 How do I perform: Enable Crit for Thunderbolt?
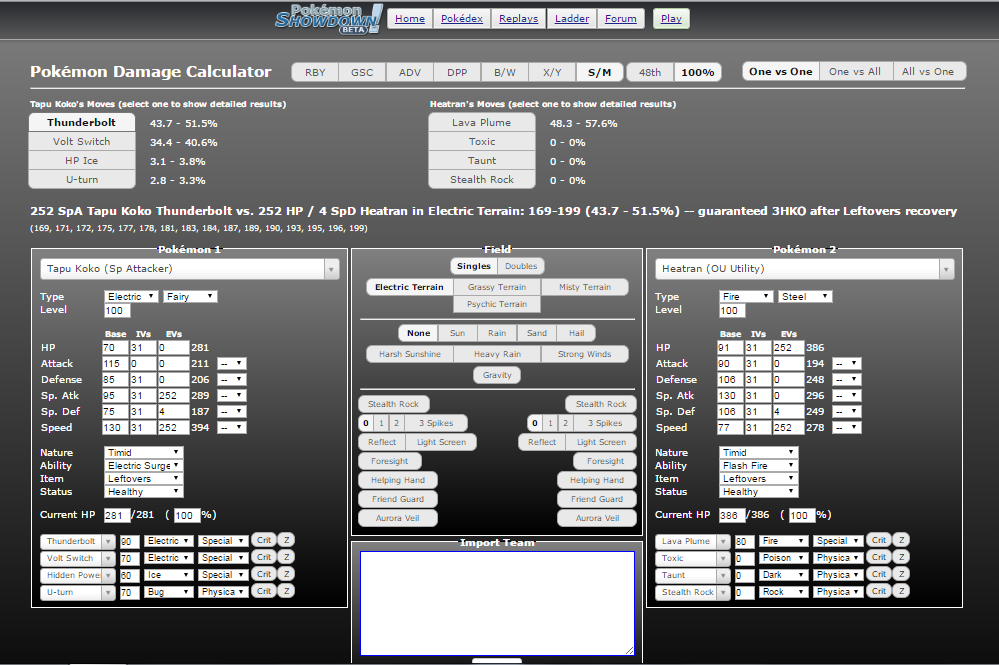tap(264, 540)
